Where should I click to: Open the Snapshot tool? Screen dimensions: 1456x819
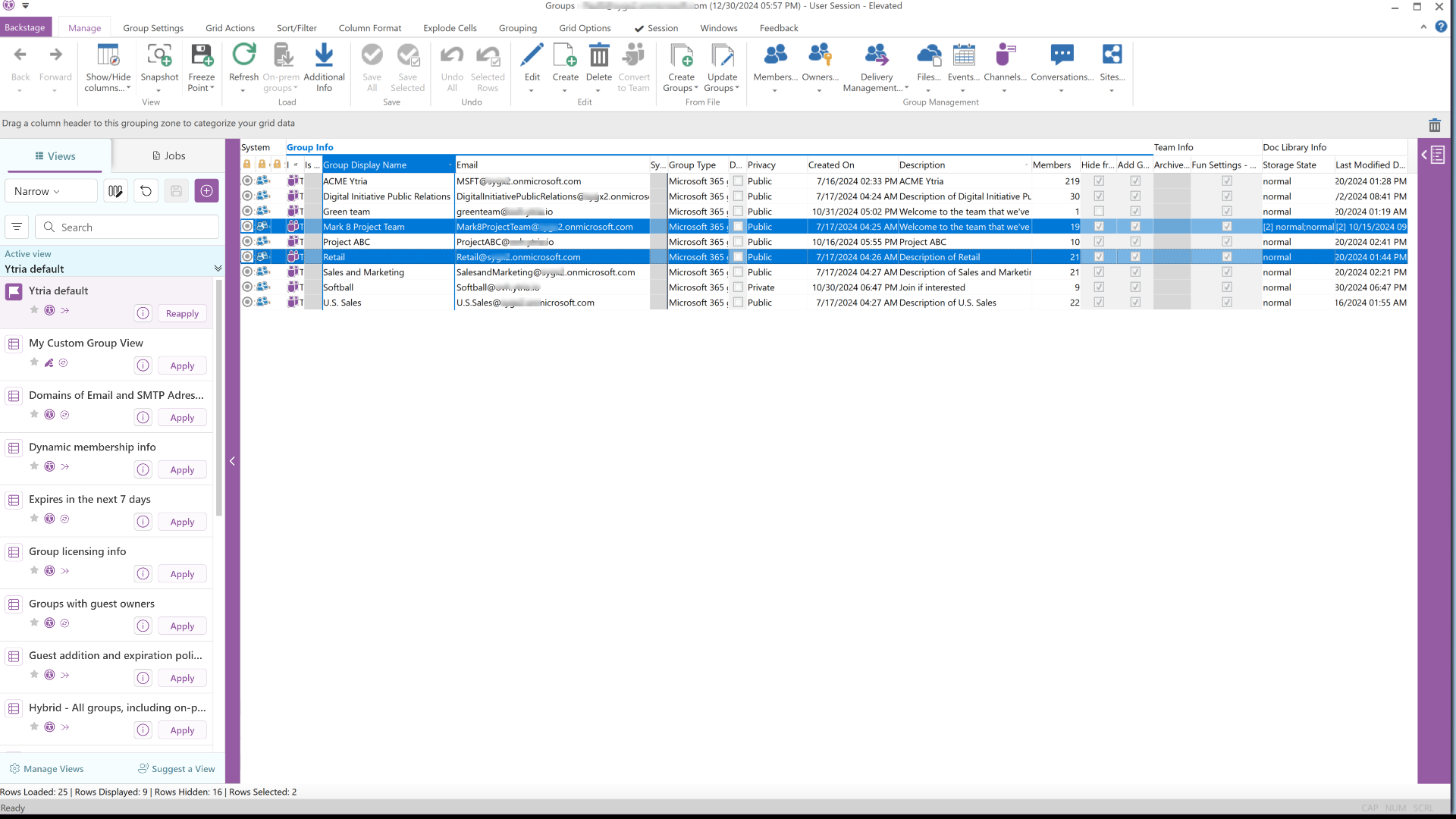coord(159,55)
